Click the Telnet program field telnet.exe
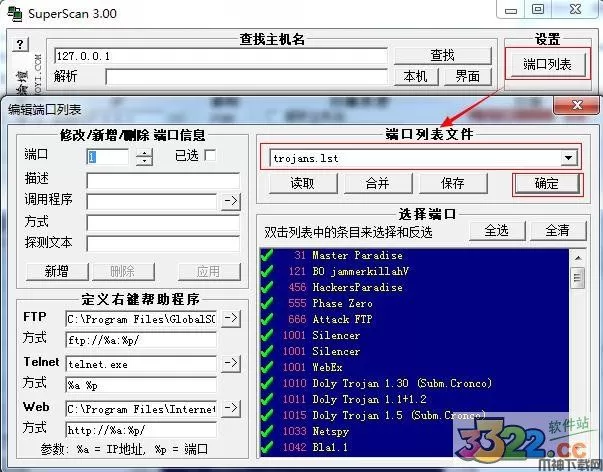The width and height of the screenshot is (603, 472). click(x=141, y=364)
